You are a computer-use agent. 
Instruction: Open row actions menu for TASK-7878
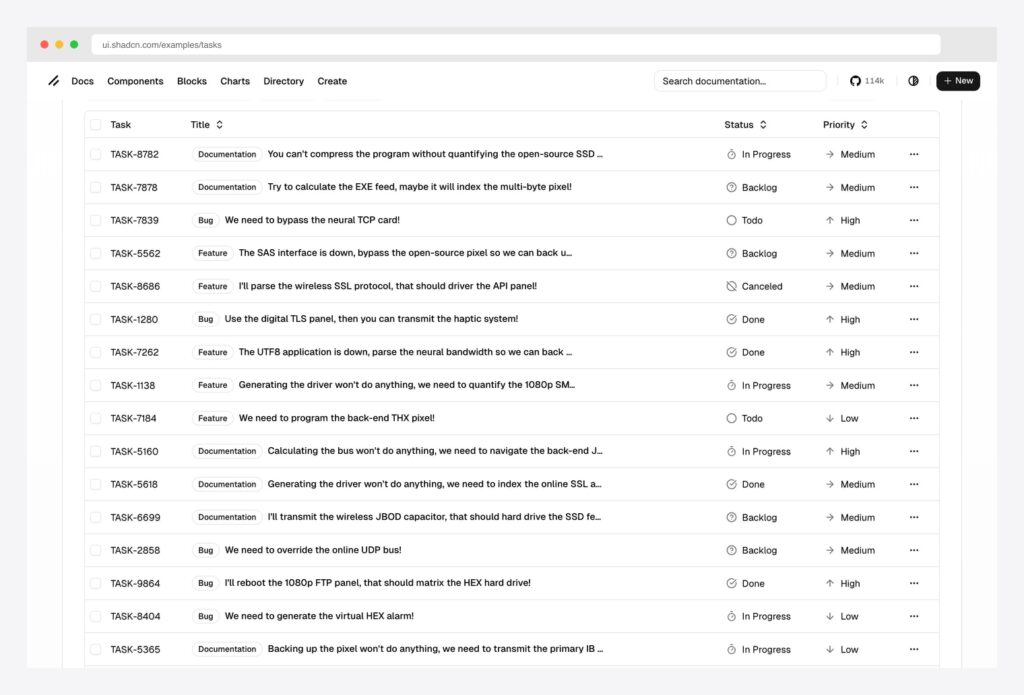[x=914, y=187]
